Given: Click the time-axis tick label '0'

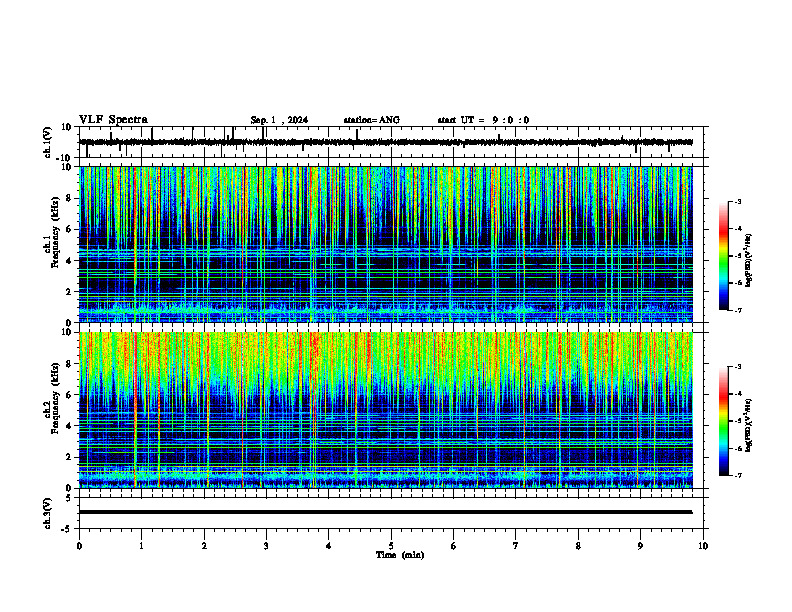Looking at the screenshot, I should (79, 546).
